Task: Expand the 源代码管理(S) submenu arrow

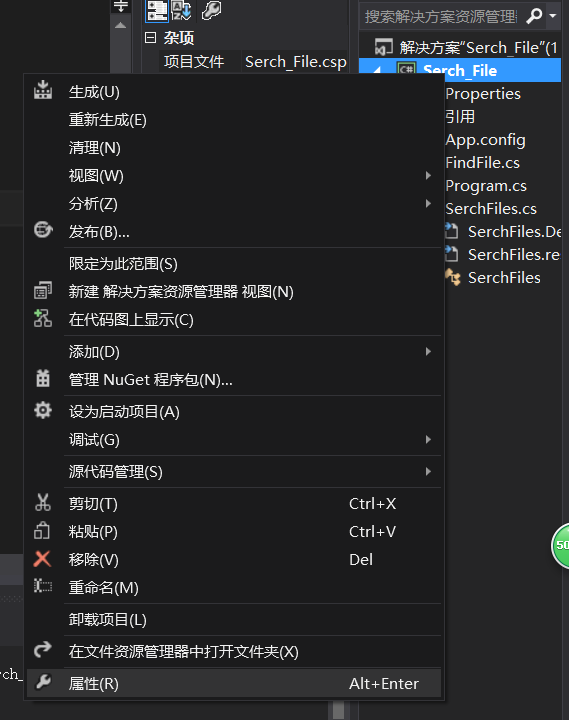Action: 428,471
